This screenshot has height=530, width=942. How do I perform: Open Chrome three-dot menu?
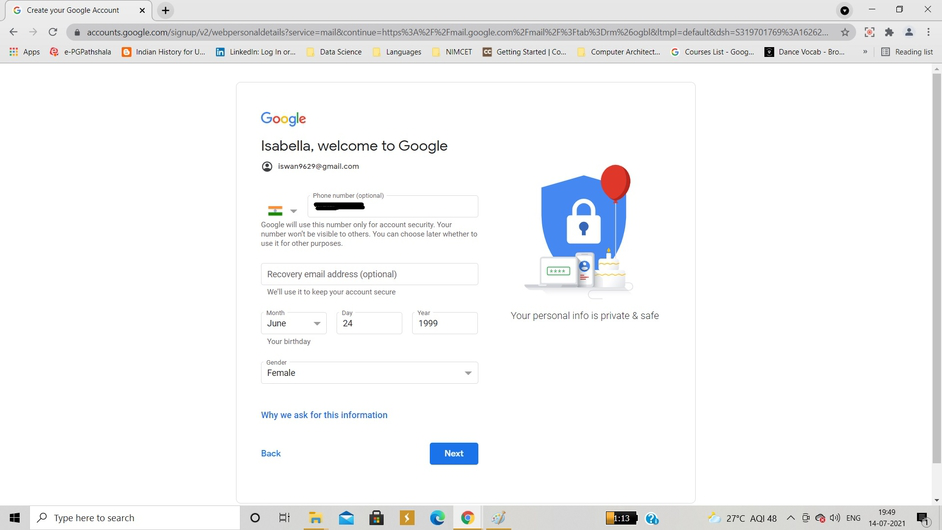tap(928, 32)
